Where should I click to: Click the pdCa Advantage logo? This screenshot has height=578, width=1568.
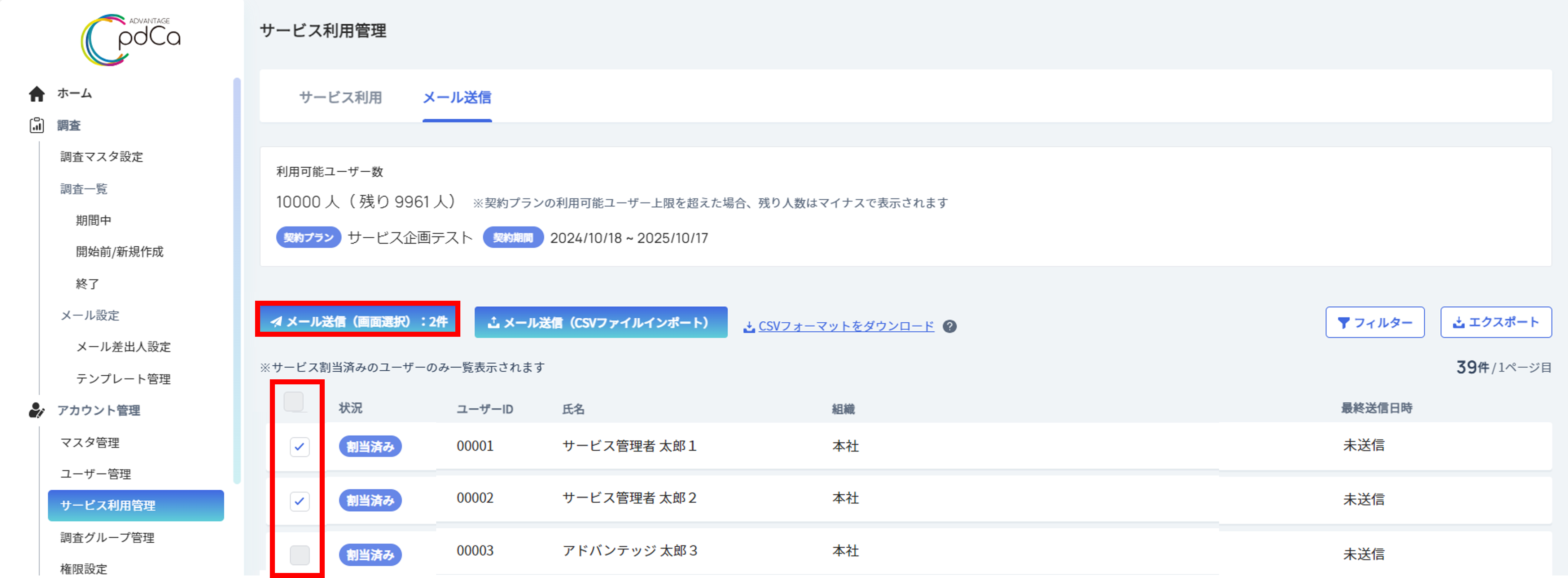click(131, 40)
